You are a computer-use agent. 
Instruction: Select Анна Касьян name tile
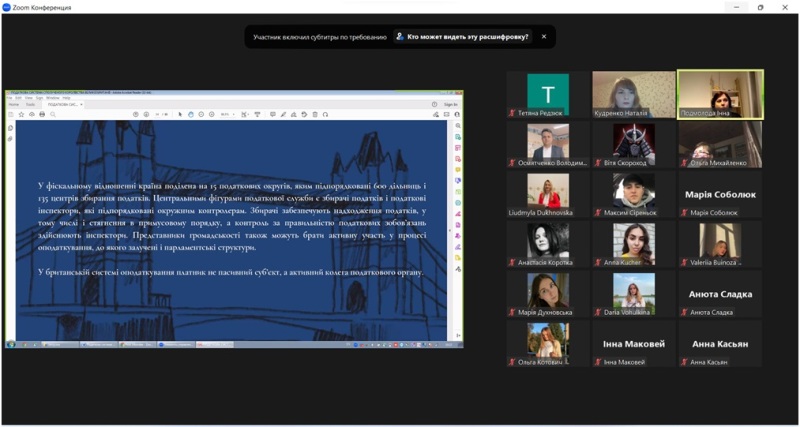pyautogui.click(x=720, y=343)
